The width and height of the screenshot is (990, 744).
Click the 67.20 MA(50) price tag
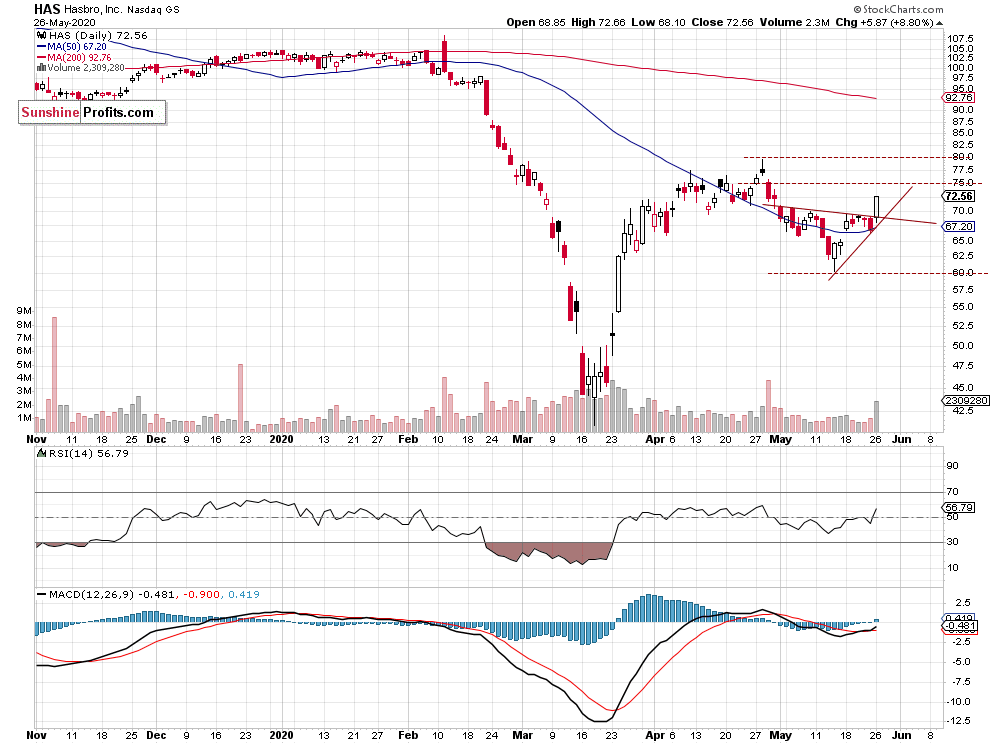pos(958,226)
